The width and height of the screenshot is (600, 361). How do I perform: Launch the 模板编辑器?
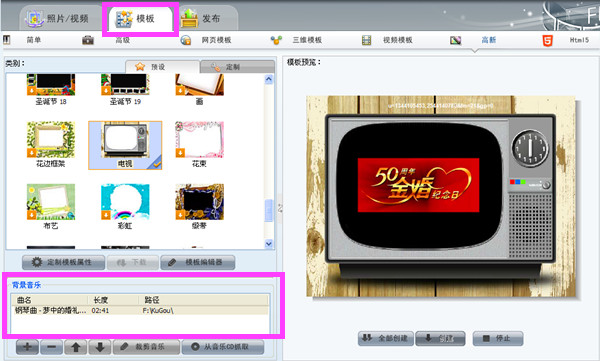197,262
